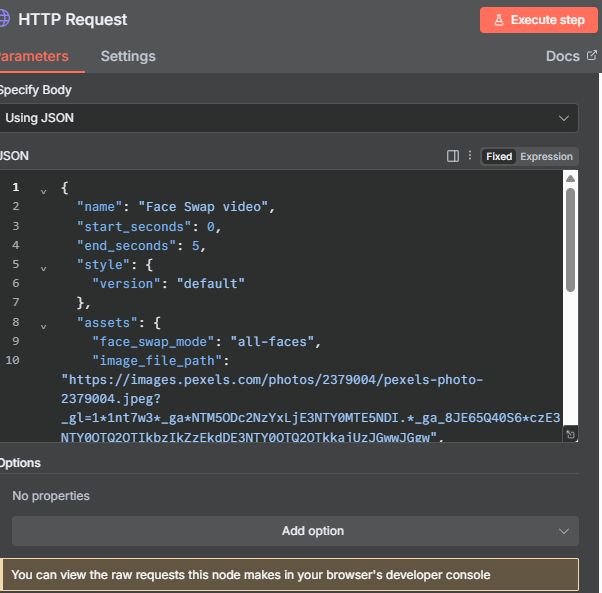Collapse the root JSON object at line 1
Image resolution: width=602 pixels, height=593 pixels.
(x=43, y=189)
